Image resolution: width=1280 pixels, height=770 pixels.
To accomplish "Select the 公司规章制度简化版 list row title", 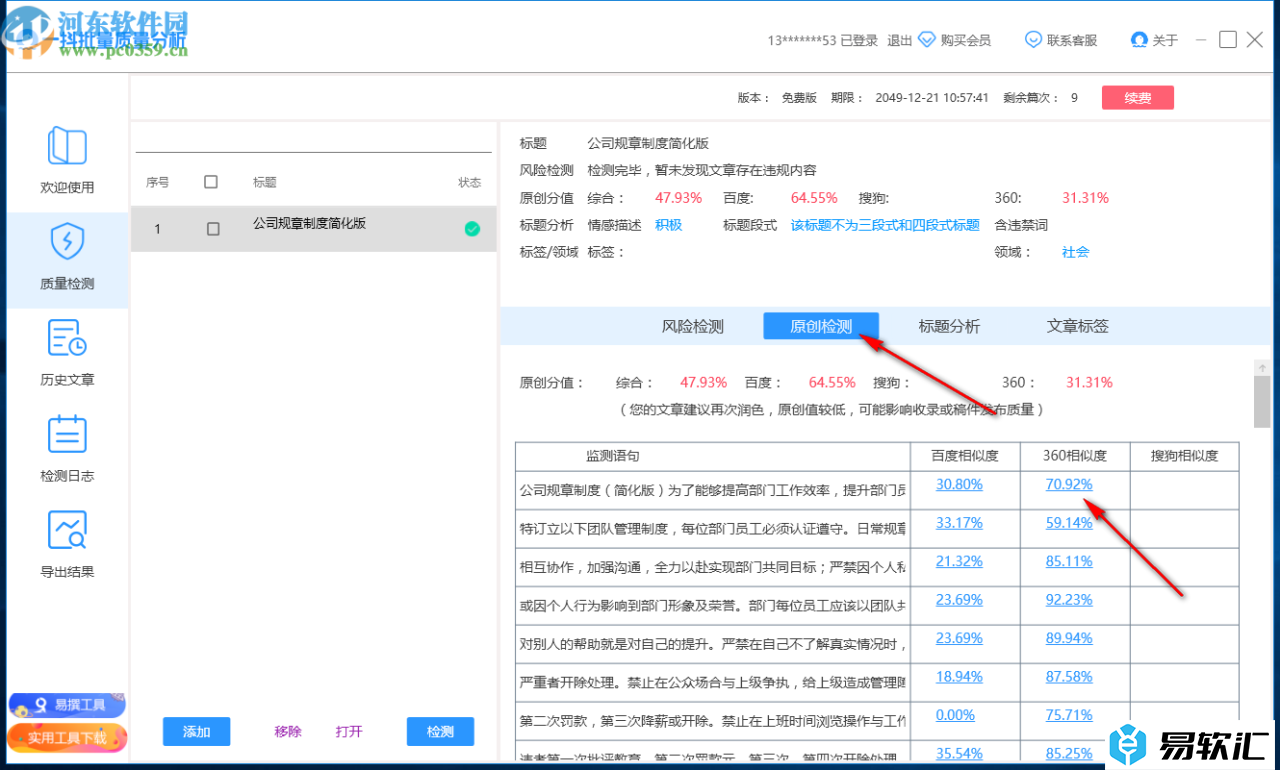I will pyautogui.click(x=309, y=223).
